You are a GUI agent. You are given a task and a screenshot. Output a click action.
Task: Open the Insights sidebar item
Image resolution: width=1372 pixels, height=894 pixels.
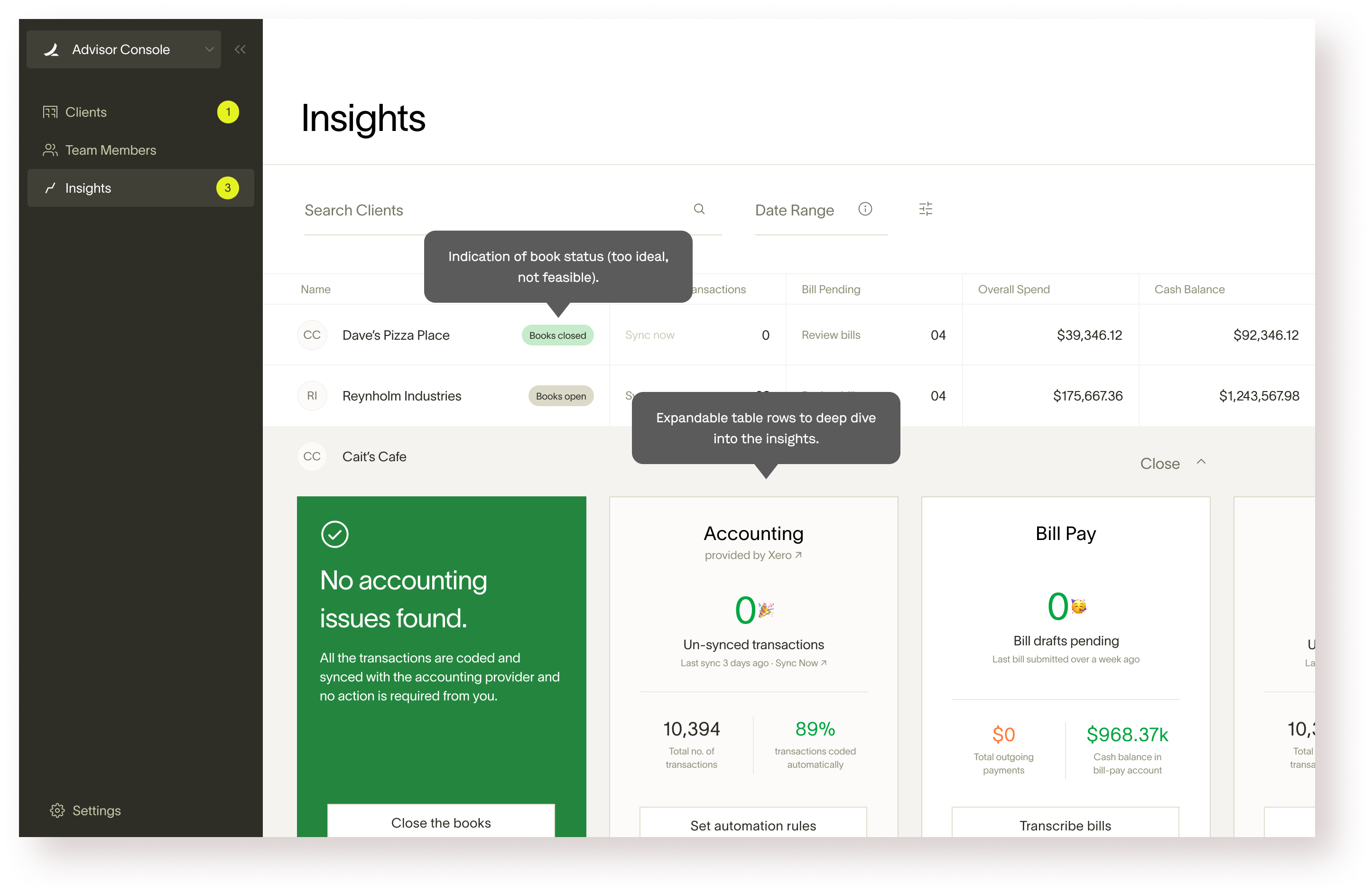88,188
